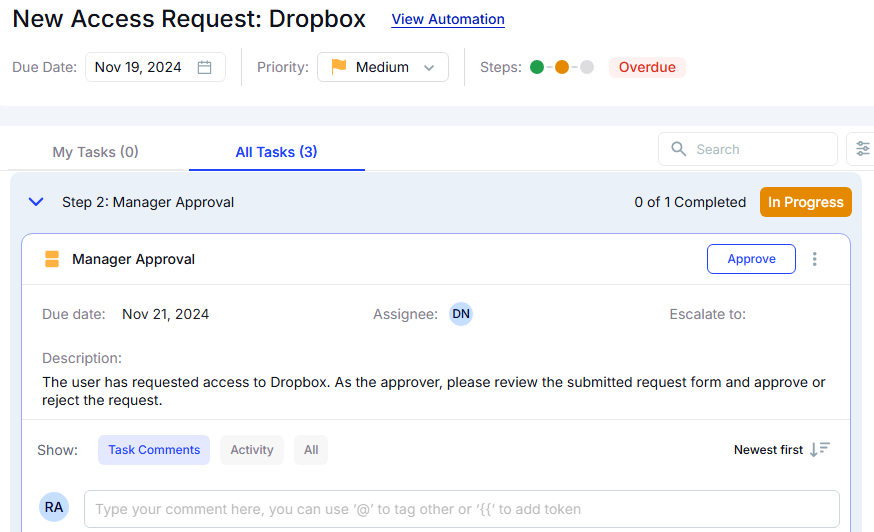Viewport: 874px width, 532px height.
Task: Show All comments and activity
Action: tap(311, 450)
